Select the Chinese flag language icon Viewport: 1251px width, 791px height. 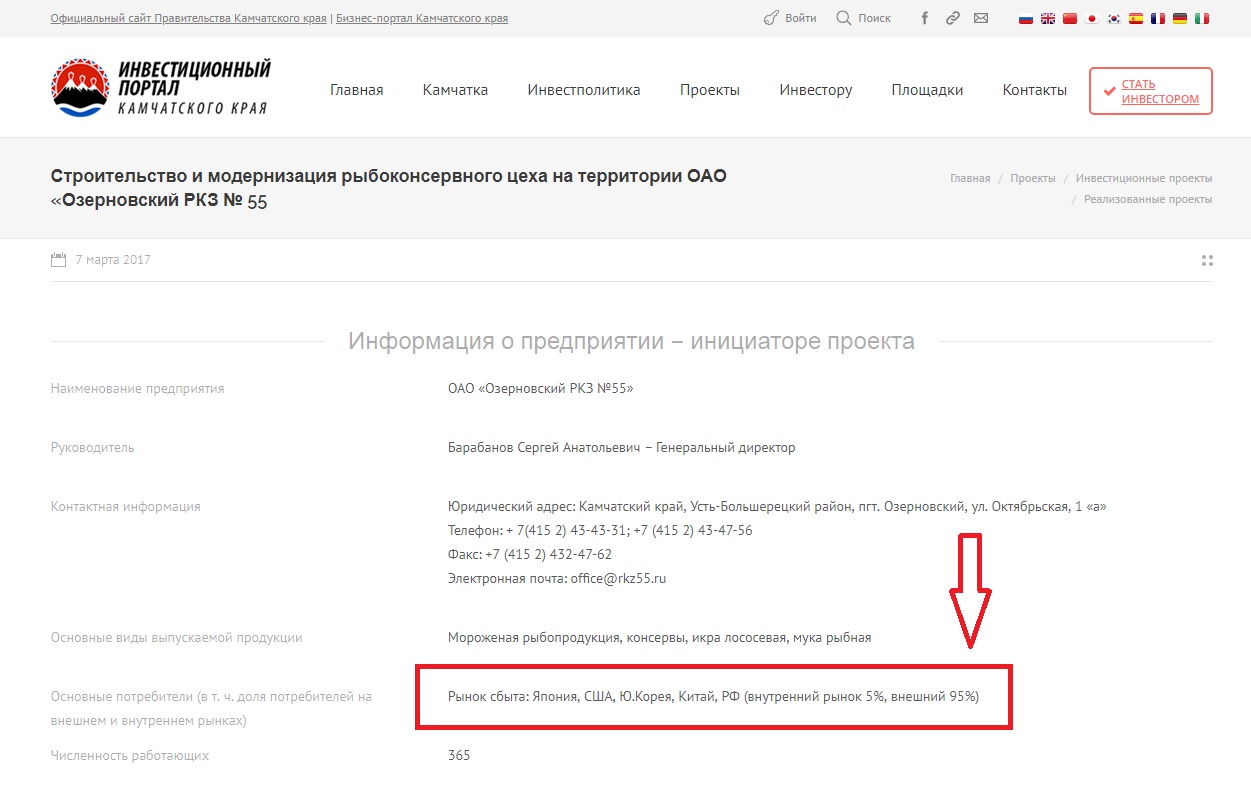click(1070, 18)
